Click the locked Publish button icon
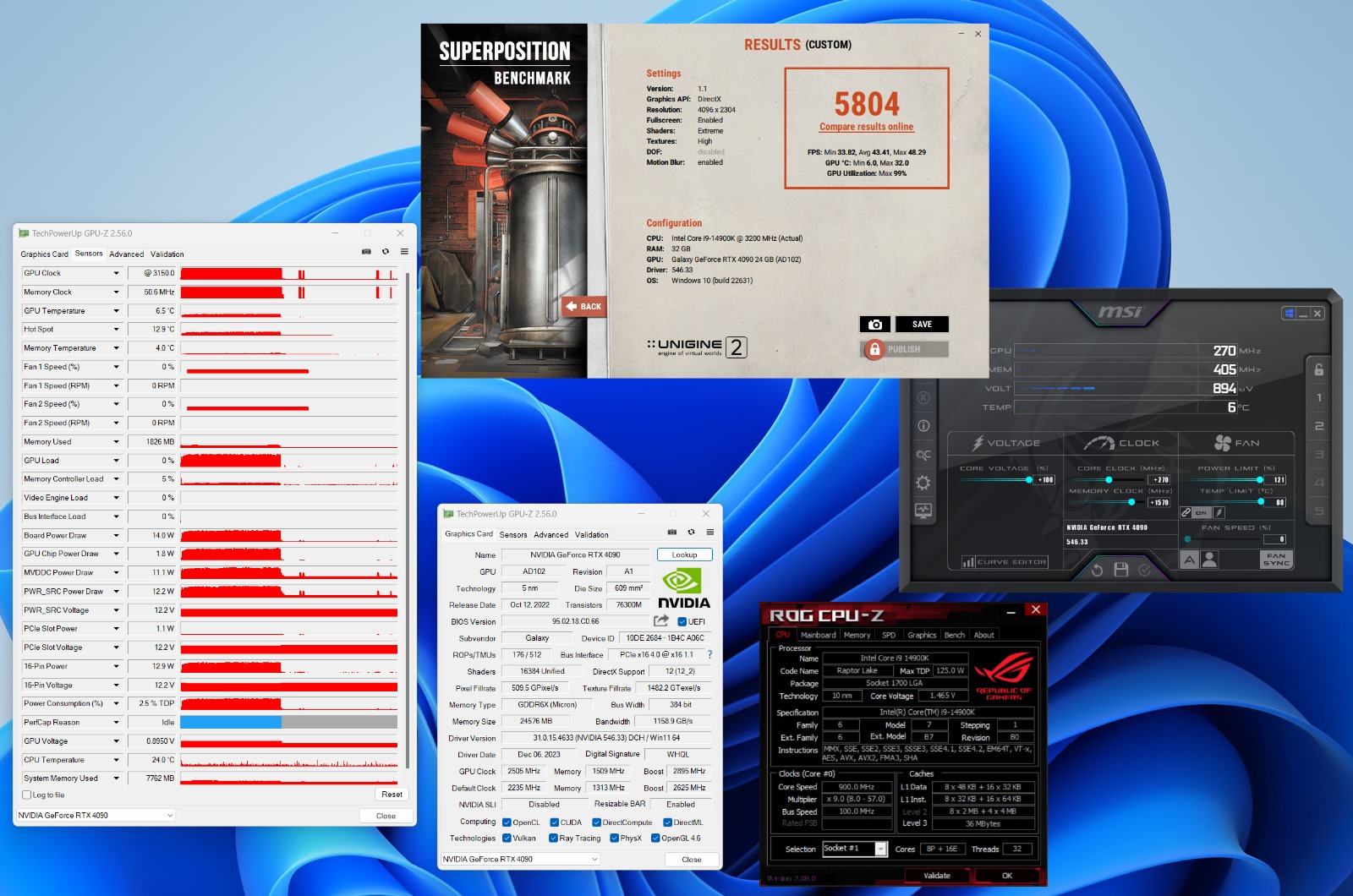This screenshot has width=1353, height=896. (874, 349)
